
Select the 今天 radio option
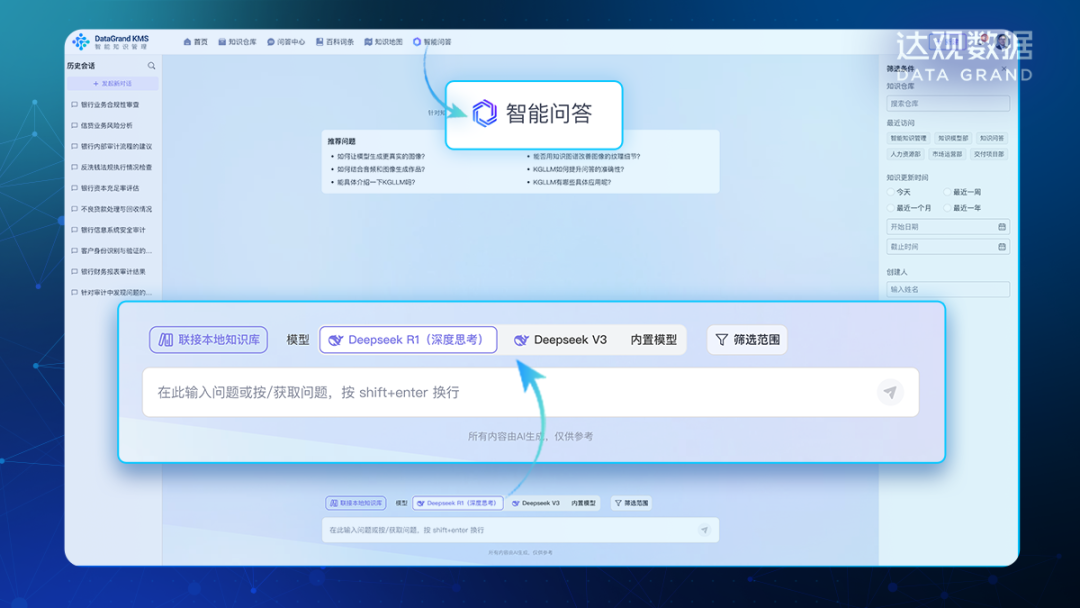click(x=891, y=192)
